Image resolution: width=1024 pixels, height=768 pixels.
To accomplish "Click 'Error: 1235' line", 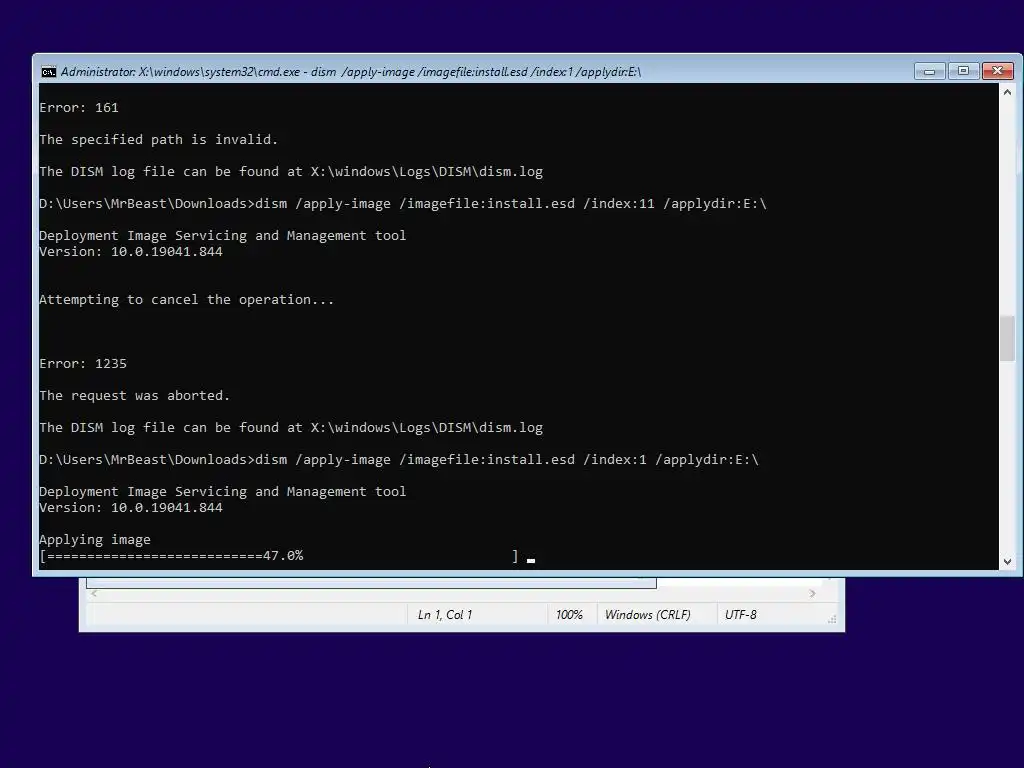I will (x=83, y=364).
